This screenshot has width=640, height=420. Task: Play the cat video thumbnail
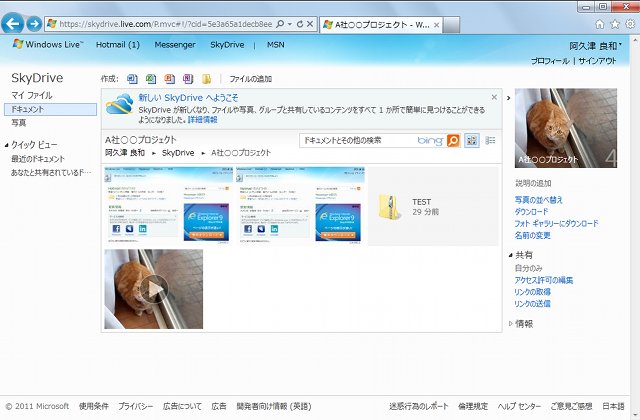153,289
